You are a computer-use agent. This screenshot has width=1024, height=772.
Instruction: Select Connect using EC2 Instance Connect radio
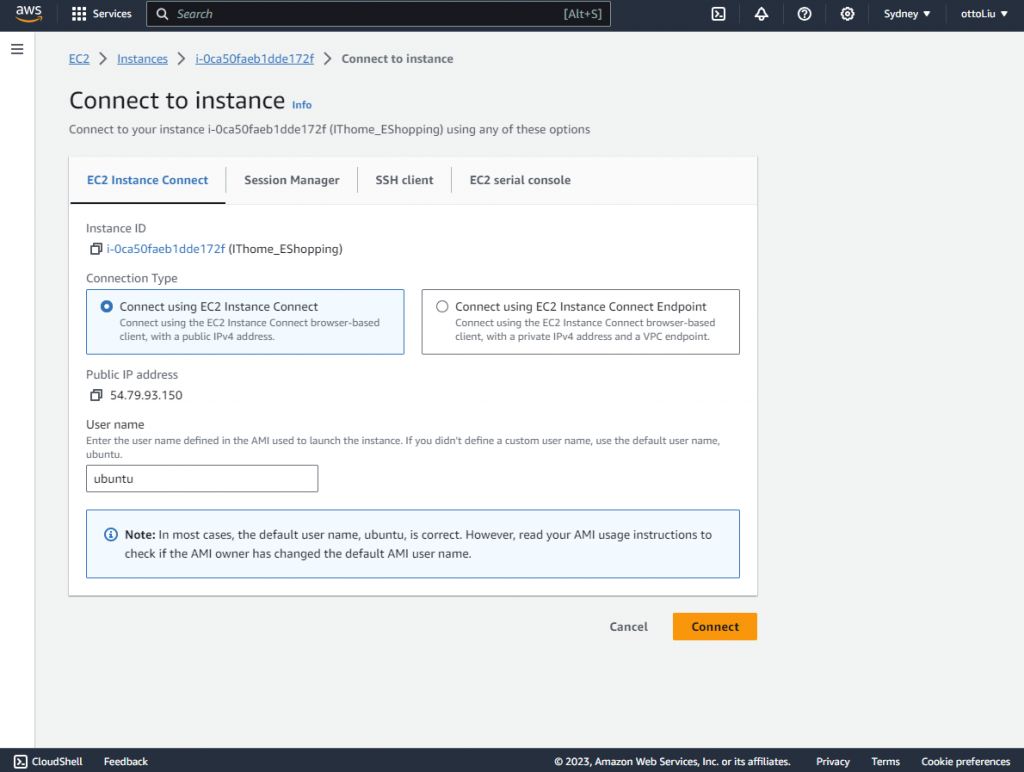click(106, 306)
